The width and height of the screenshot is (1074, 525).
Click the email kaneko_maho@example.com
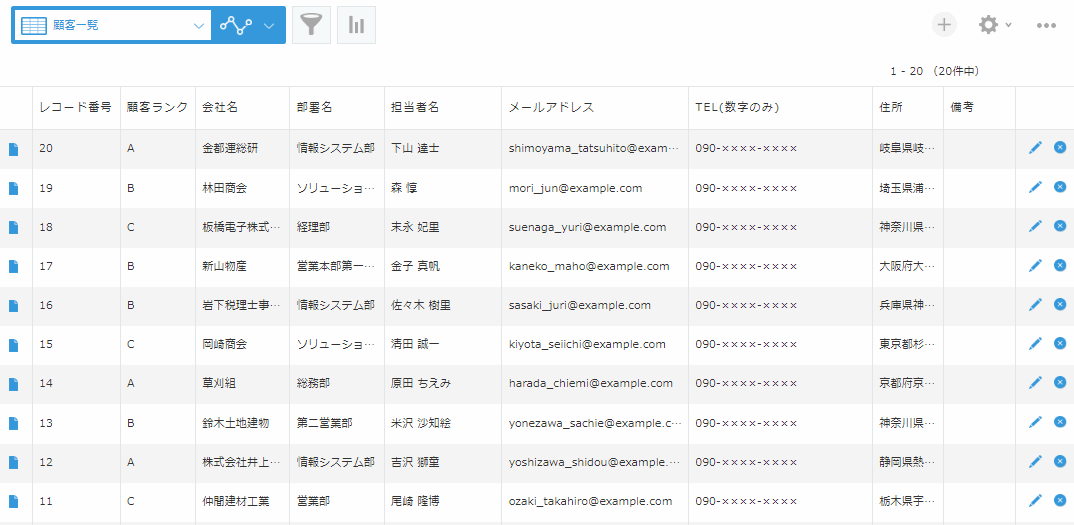(x=588, y=266)
